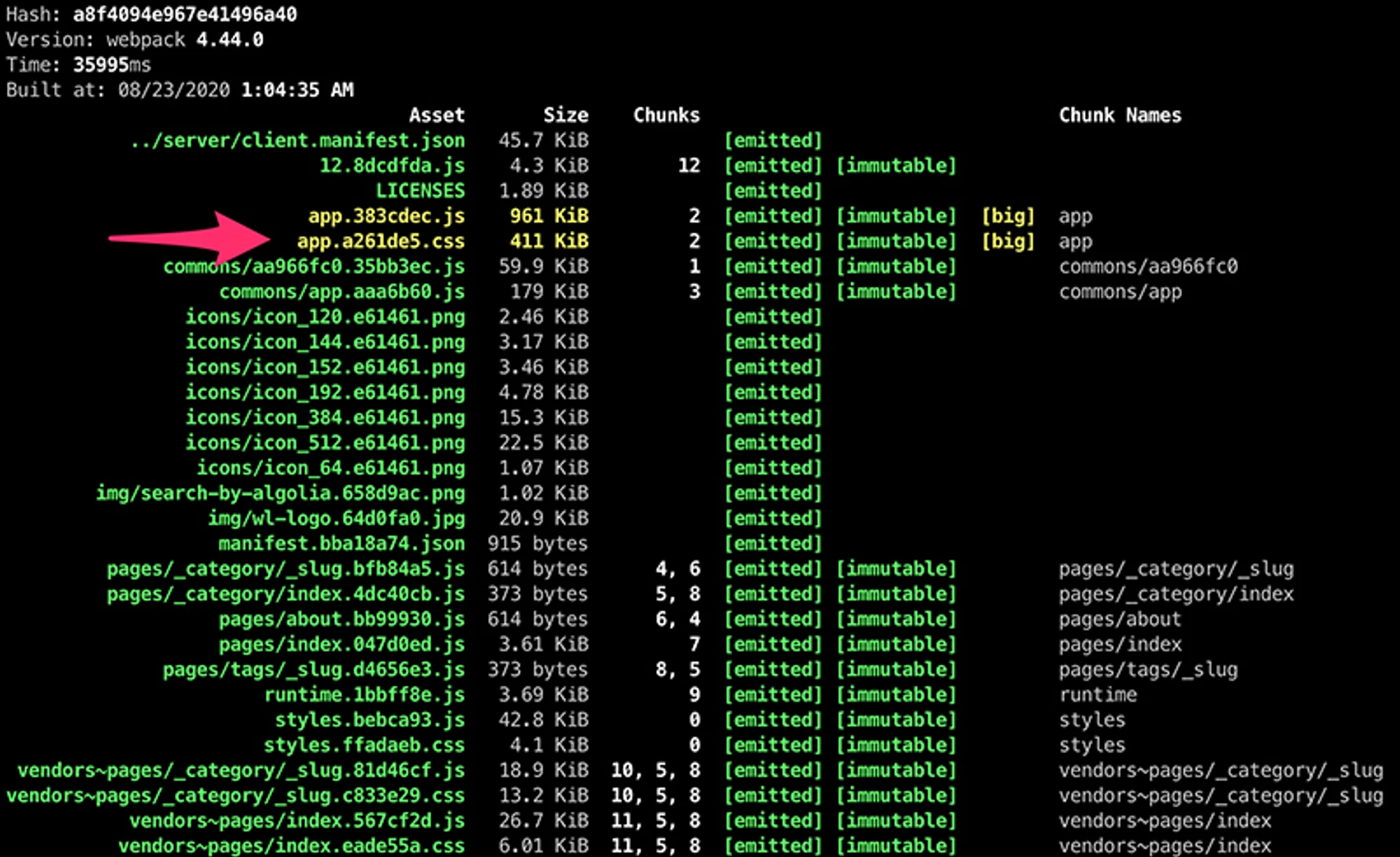Select the pages/about chunk name
This screenshot has height=857, width=1400.
click(1120, 619)
